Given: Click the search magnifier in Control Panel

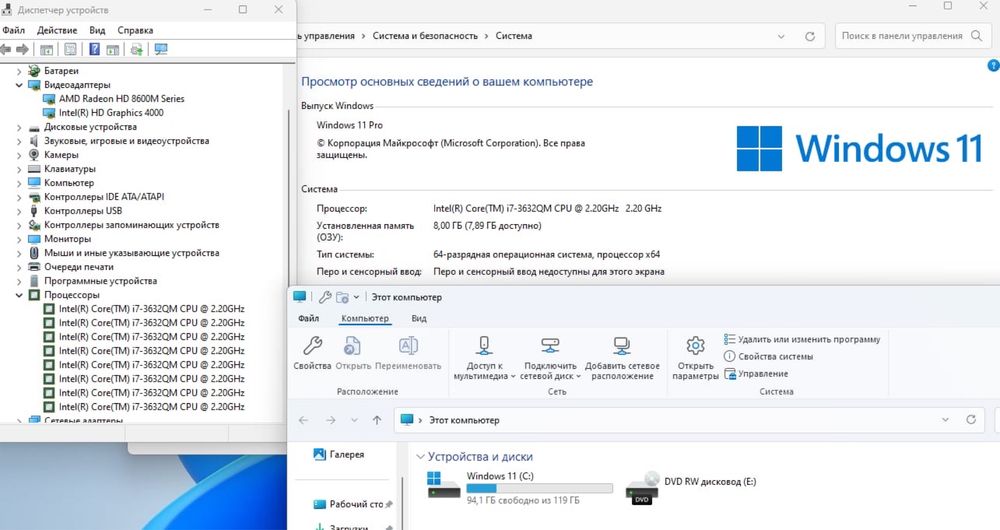Looking at the screenshot, I should tap(976, 36).
